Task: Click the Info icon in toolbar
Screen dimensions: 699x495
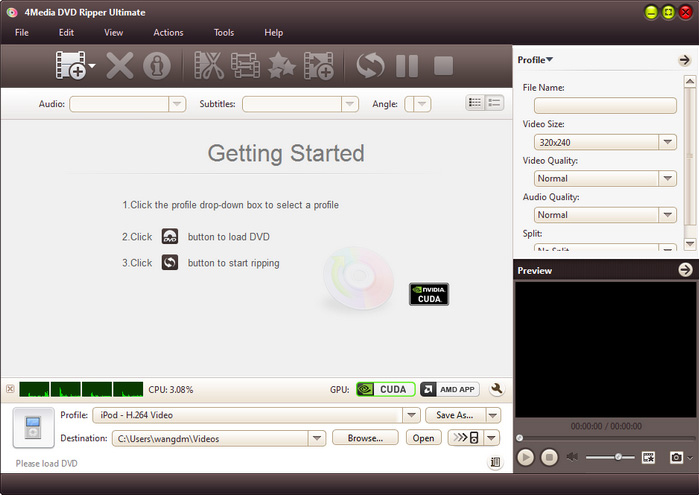Action: [x=156, y=66]
